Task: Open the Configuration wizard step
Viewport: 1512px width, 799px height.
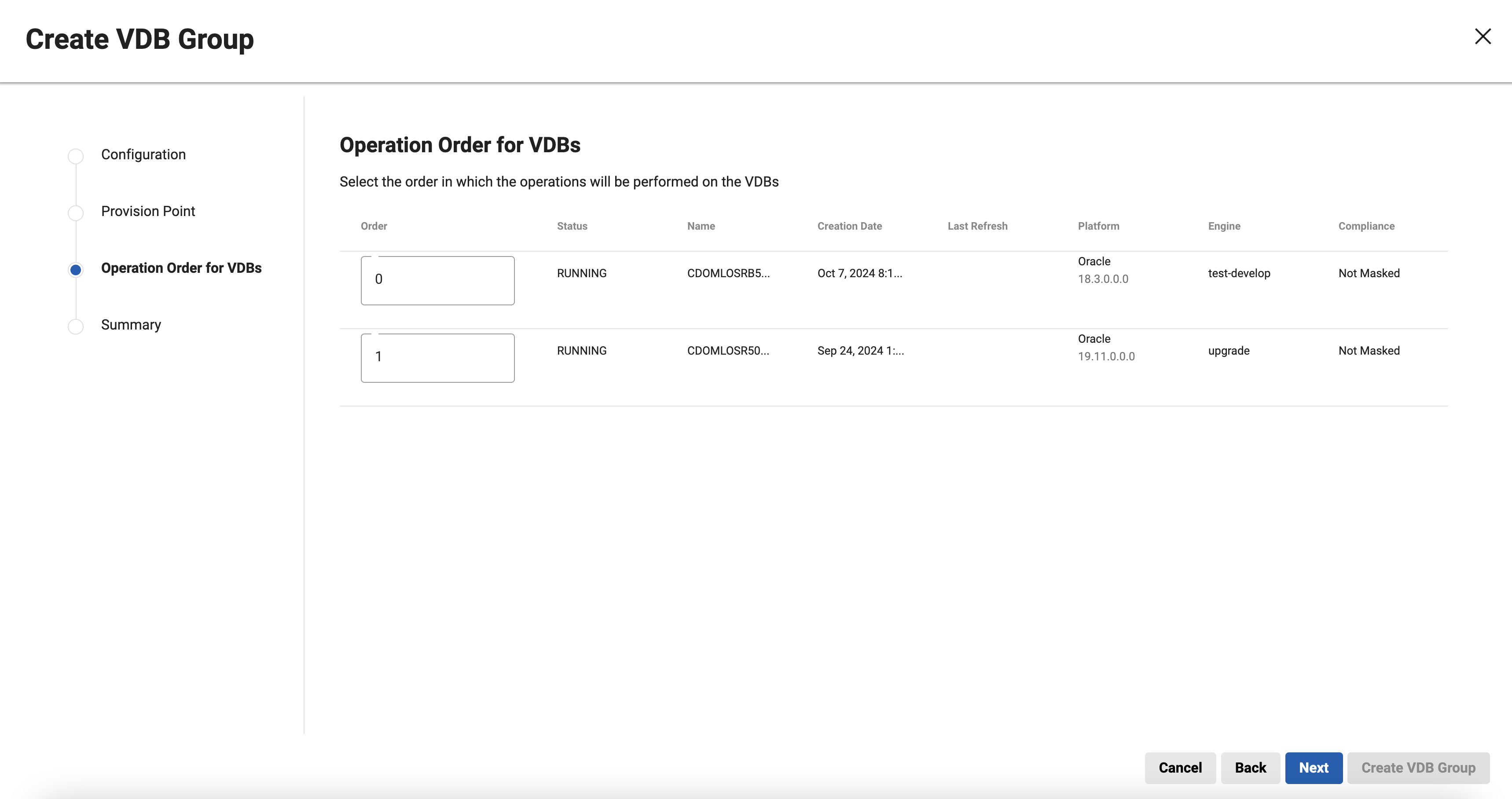Action: click(x=143, y=154)
